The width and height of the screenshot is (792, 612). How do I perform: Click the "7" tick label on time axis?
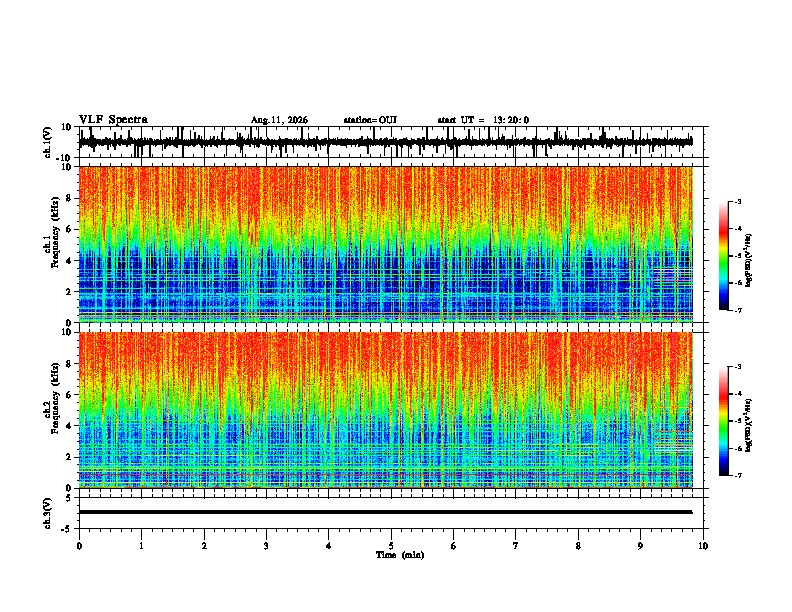[x=516, y=546]
